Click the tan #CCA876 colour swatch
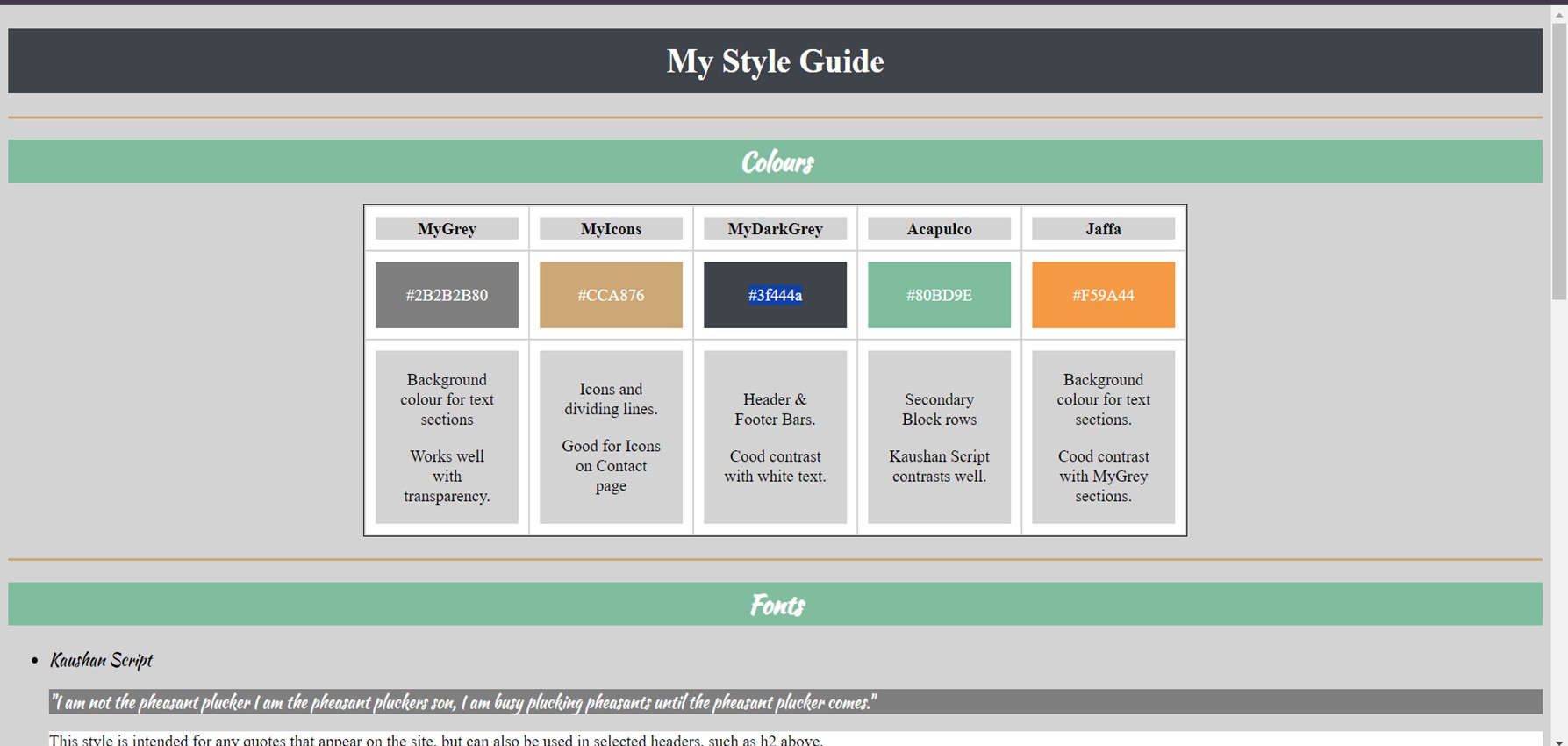The height and width of the screenshot is (746, 1568). coord(611,295)
